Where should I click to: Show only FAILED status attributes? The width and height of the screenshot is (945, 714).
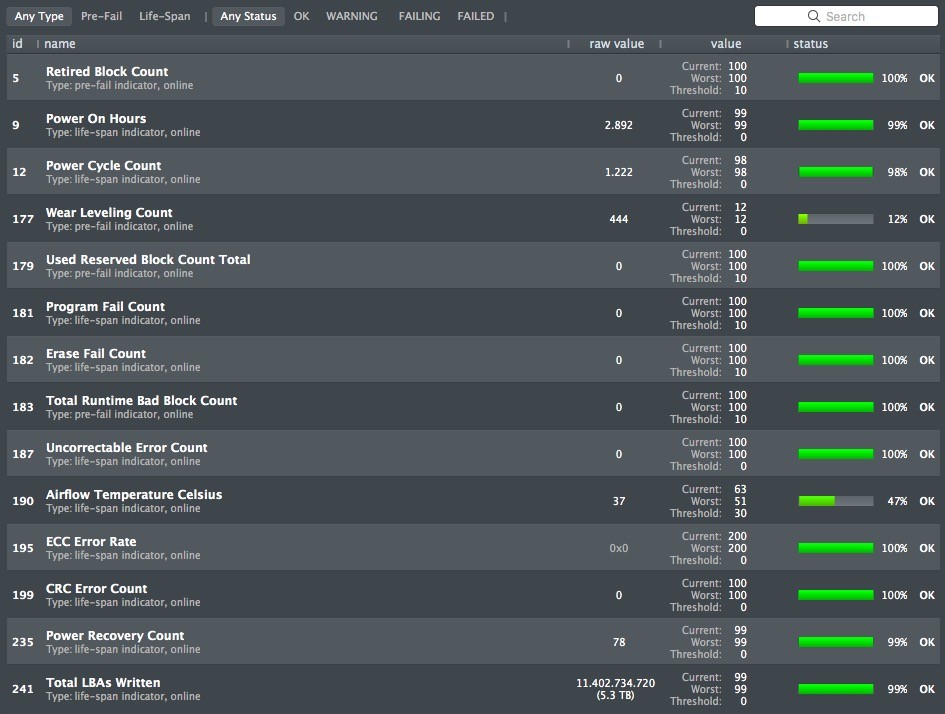pos(476,16)
